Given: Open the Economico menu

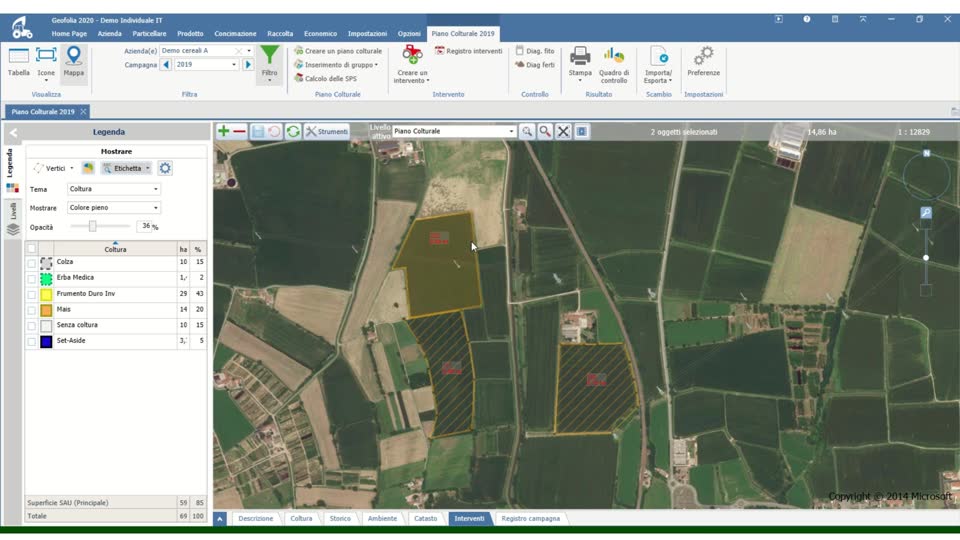Looking at the screenshot, I should pyautogui.click(x=320, y=34).
